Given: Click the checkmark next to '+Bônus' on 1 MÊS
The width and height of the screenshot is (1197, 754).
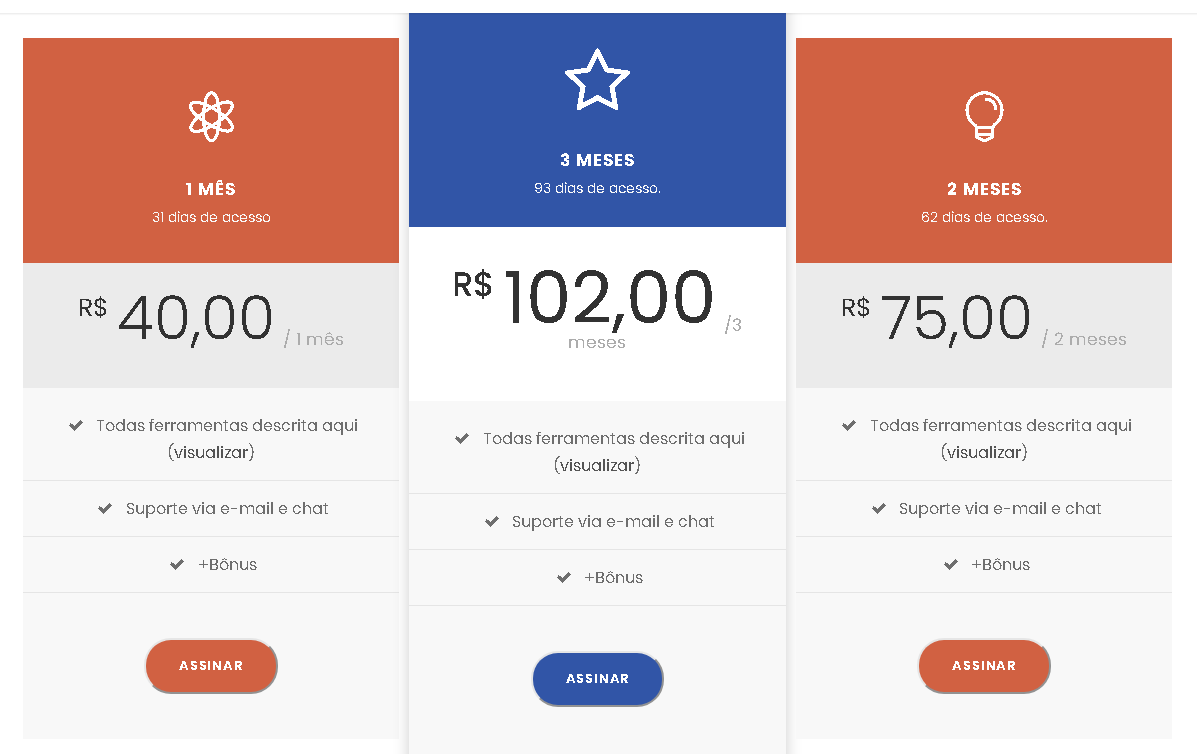Looking at the screenshot, I should click(x=176, y=564).
